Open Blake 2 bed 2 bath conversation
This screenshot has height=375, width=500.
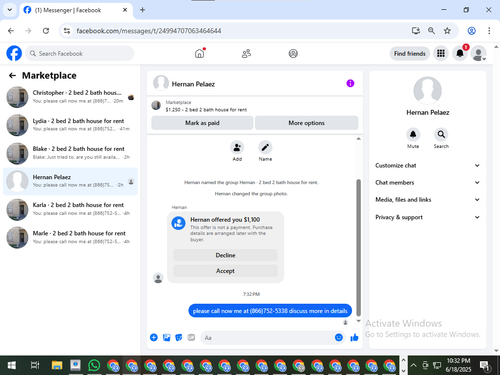70,153
